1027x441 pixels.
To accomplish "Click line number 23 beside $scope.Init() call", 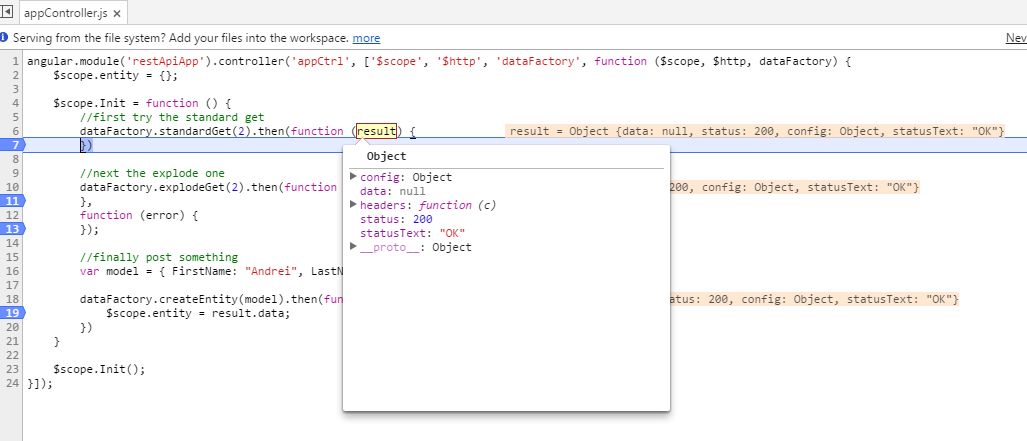I will point(13,368).
